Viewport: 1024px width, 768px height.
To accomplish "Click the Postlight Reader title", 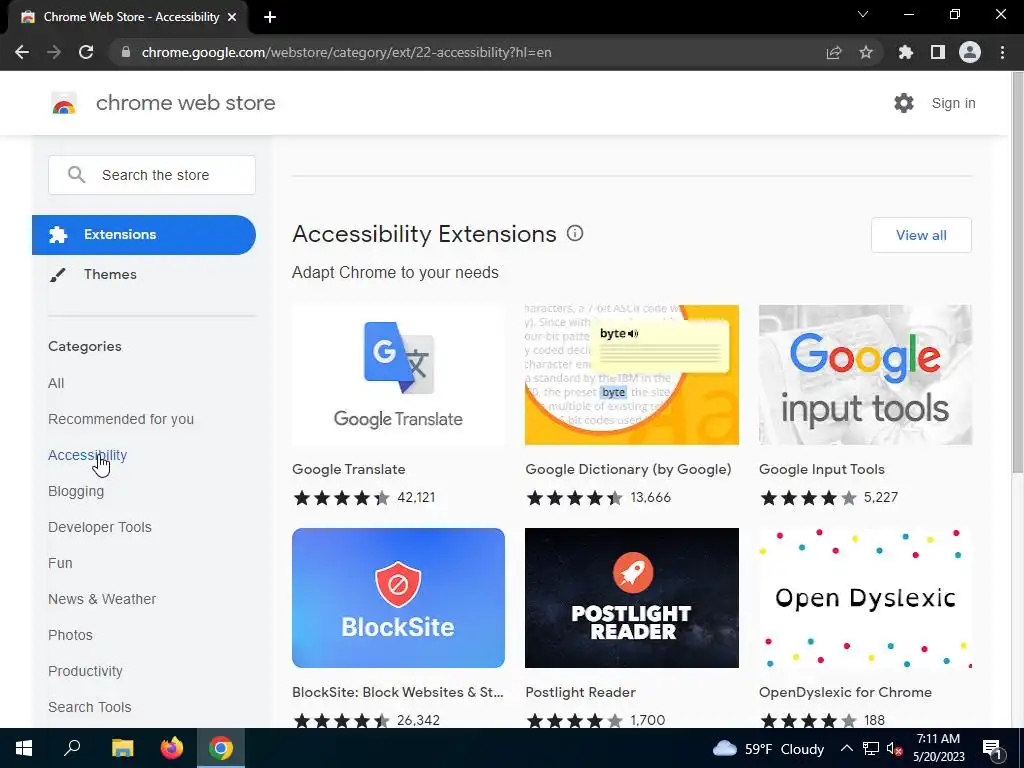I will 581,692.
